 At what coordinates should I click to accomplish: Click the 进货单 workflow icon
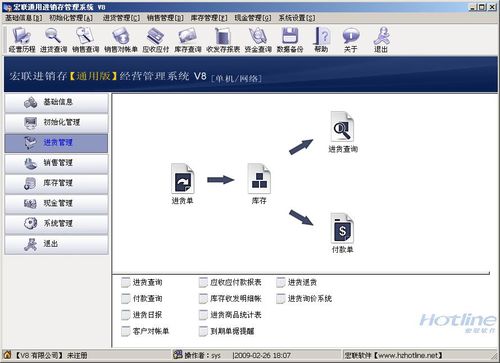[182, 184]
